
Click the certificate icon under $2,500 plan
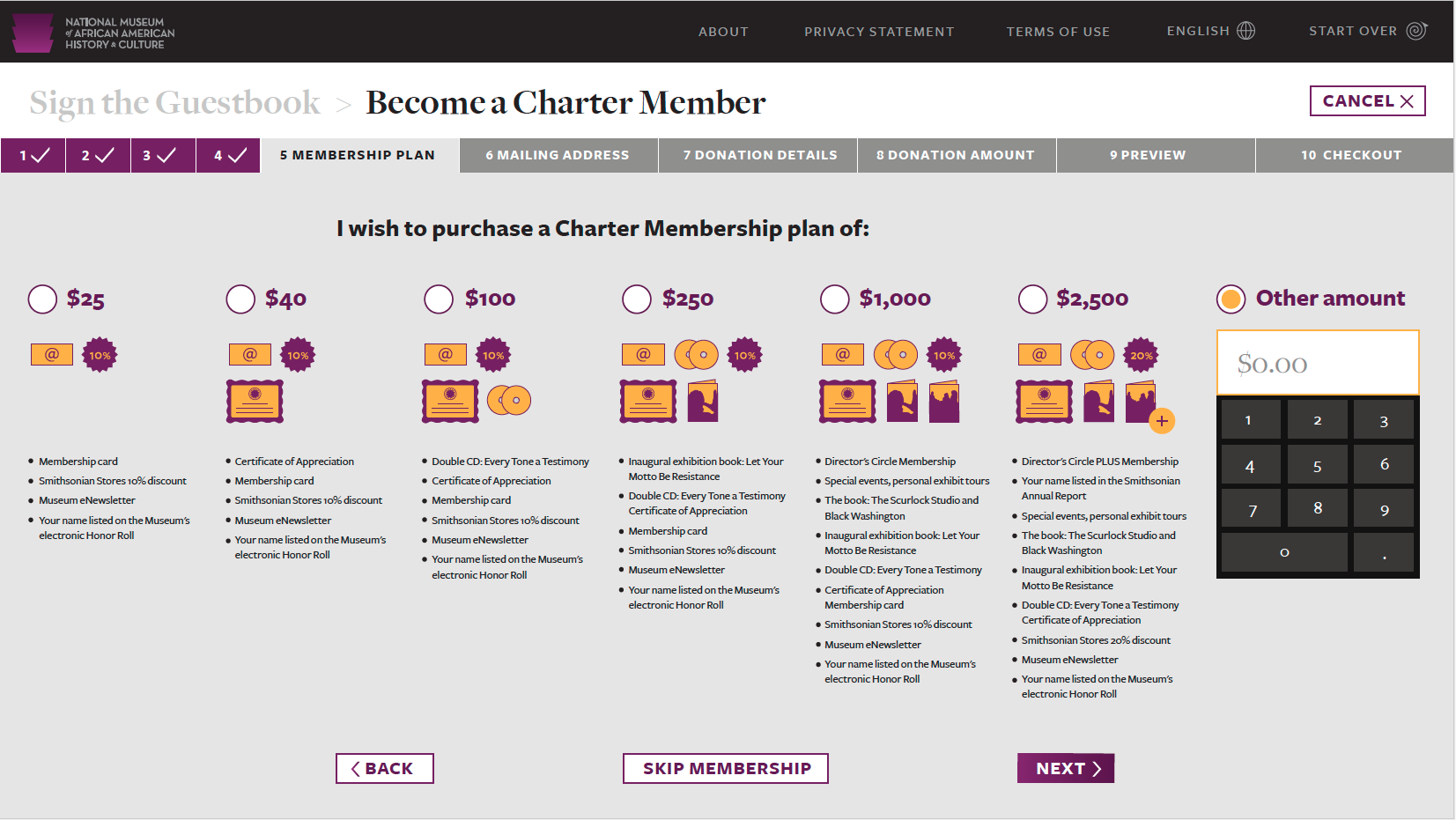(1045, 401)
